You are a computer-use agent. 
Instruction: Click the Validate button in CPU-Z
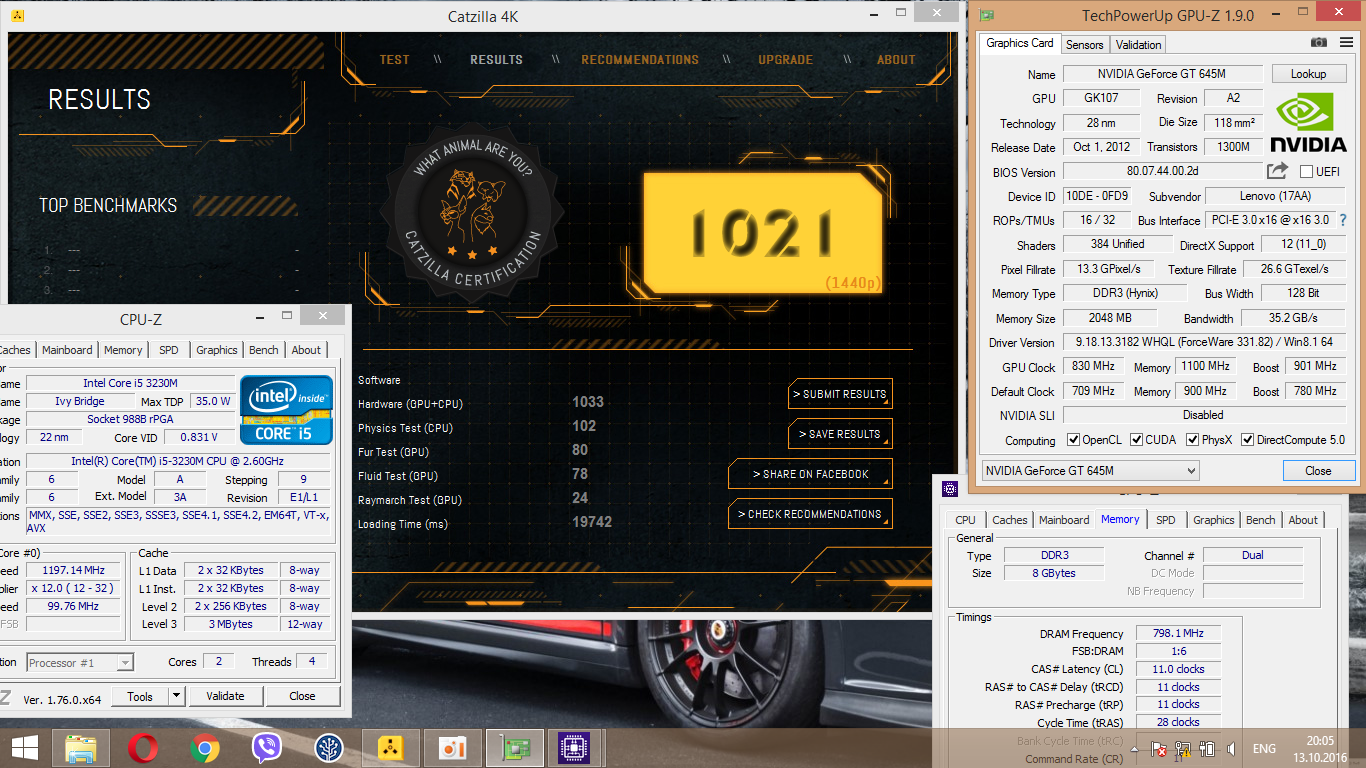coord(225,696)
